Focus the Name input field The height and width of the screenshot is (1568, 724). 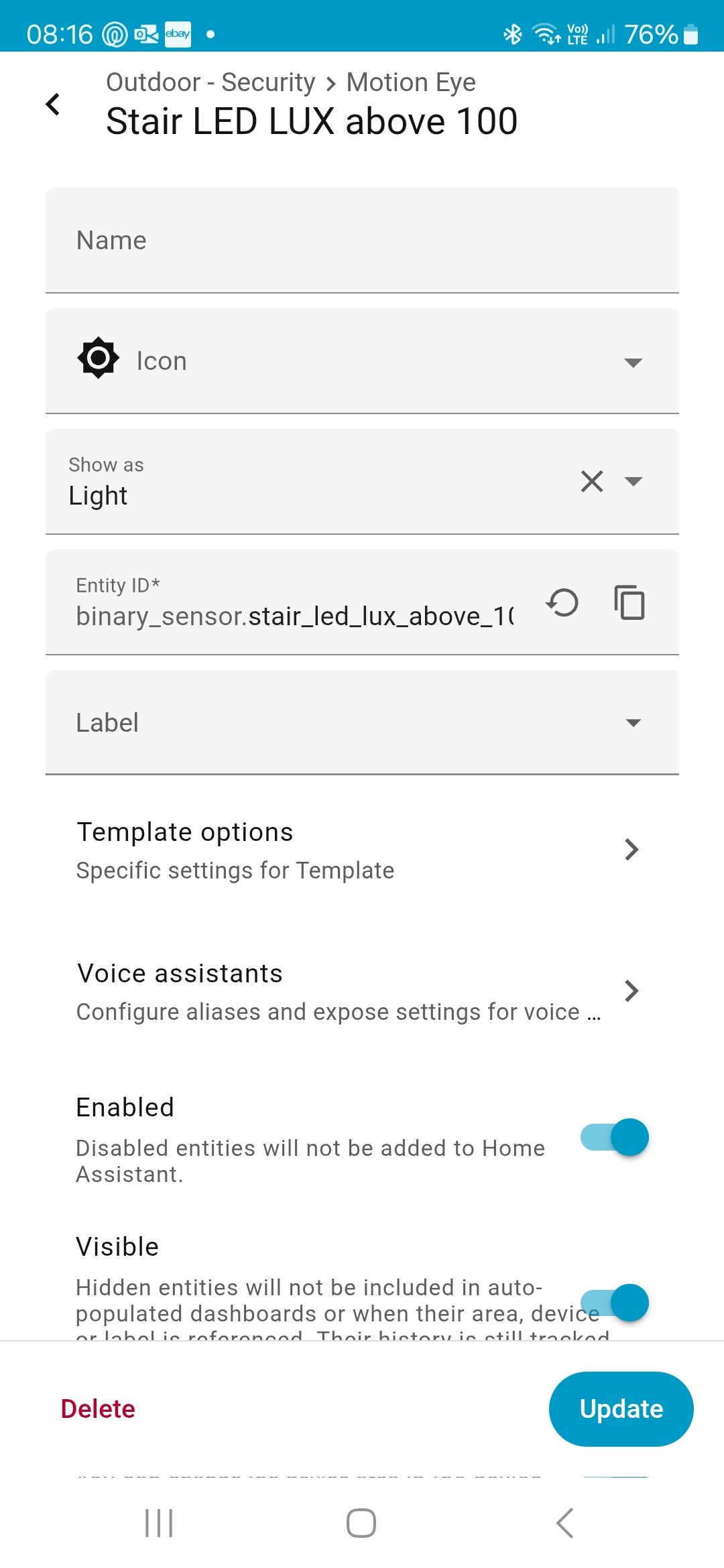pyautogui.click(x=362, y=241)
